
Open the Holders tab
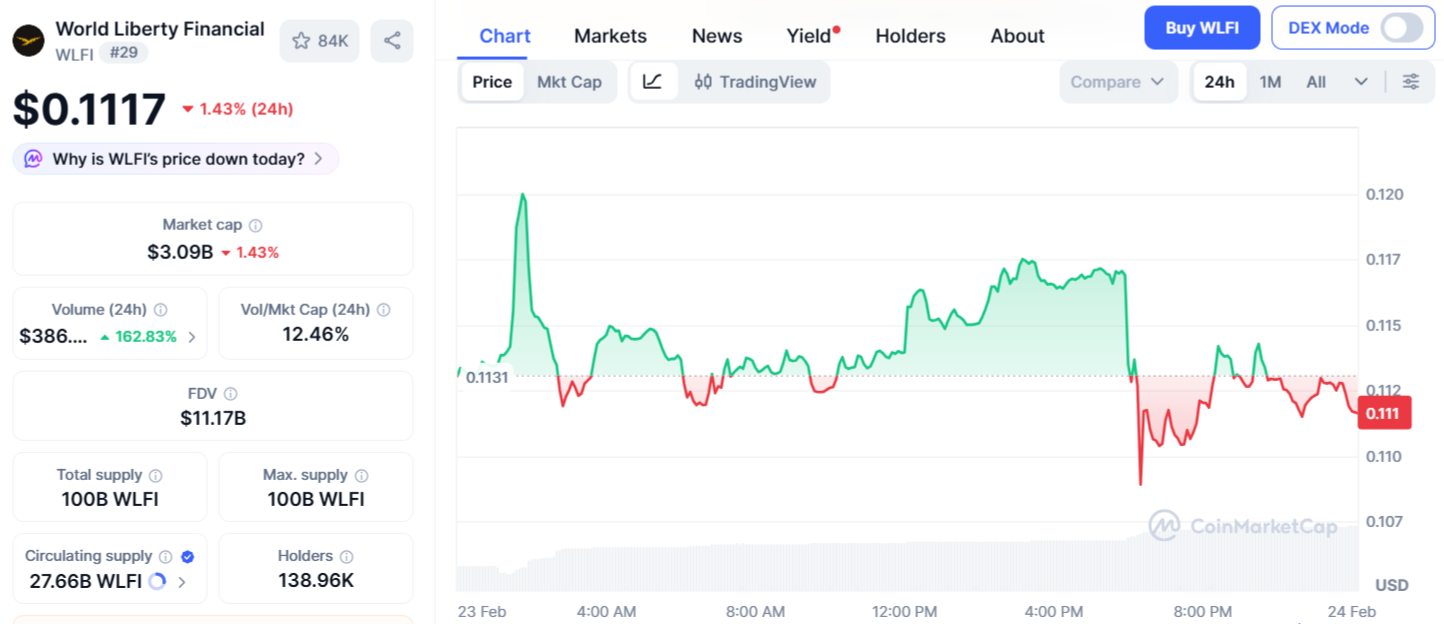[910, 36]
